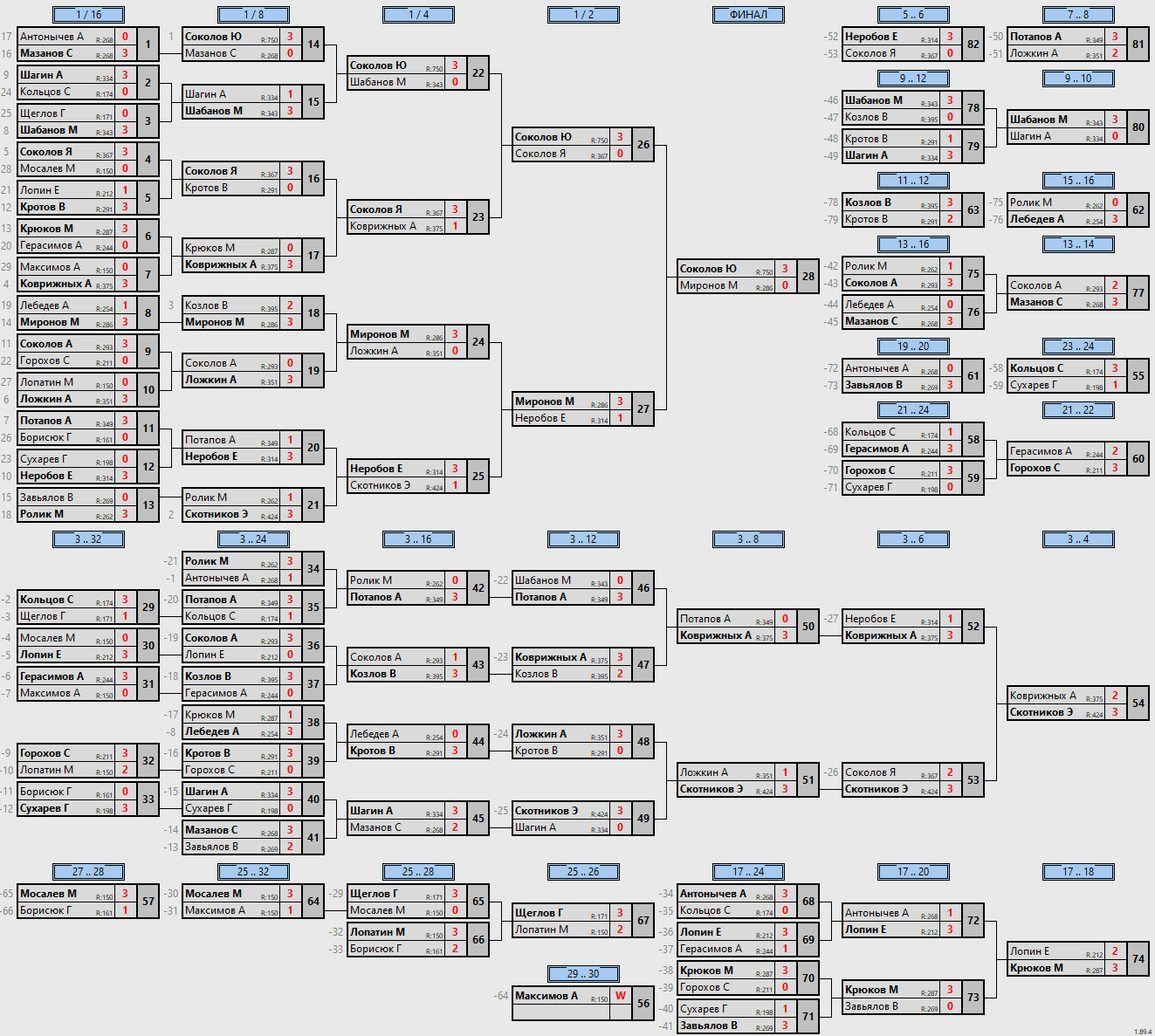Click Ложкин А in match 24
This screenshot has height=1036, width=1155.
[374, 351]
